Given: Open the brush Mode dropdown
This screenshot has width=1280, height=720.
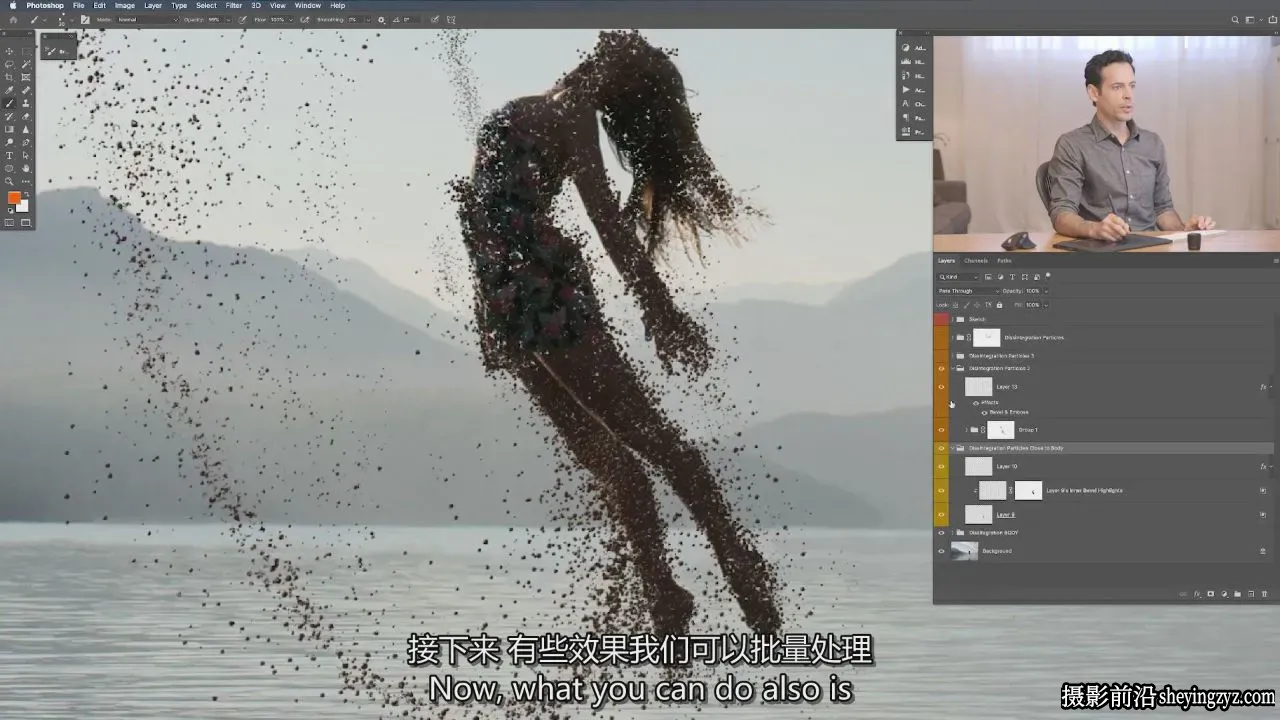Looking at the screenshot, I should click(x=148, y=19).
